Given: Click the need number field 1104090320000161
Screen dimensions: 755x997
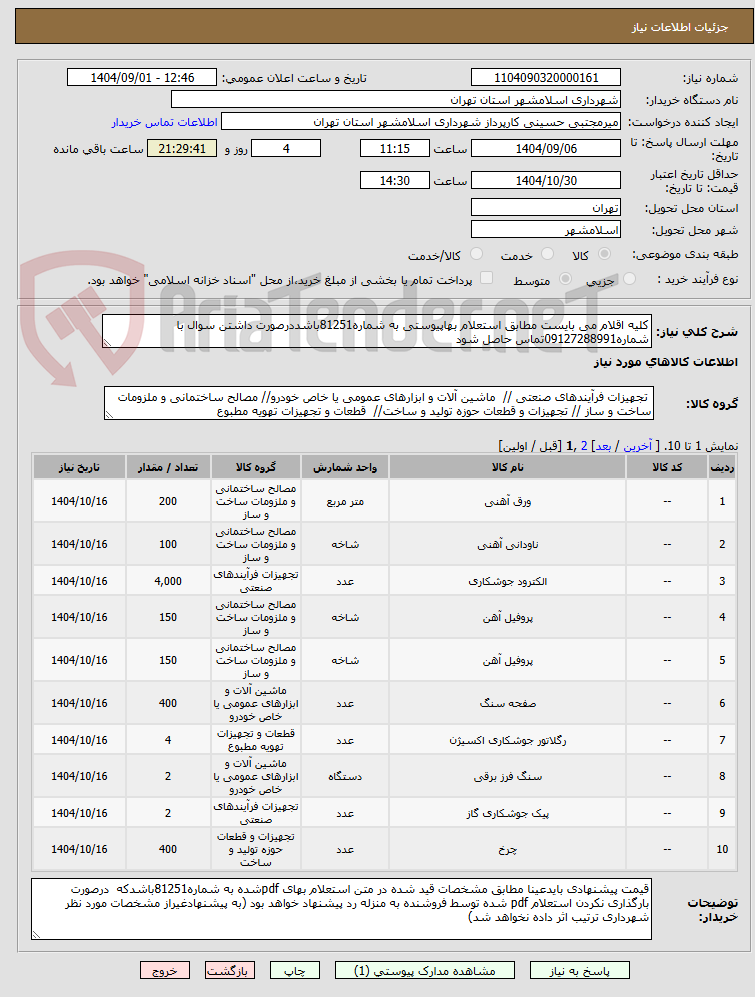Looking at the screenshot, I should pyautogui.click(x=546, y=78).
